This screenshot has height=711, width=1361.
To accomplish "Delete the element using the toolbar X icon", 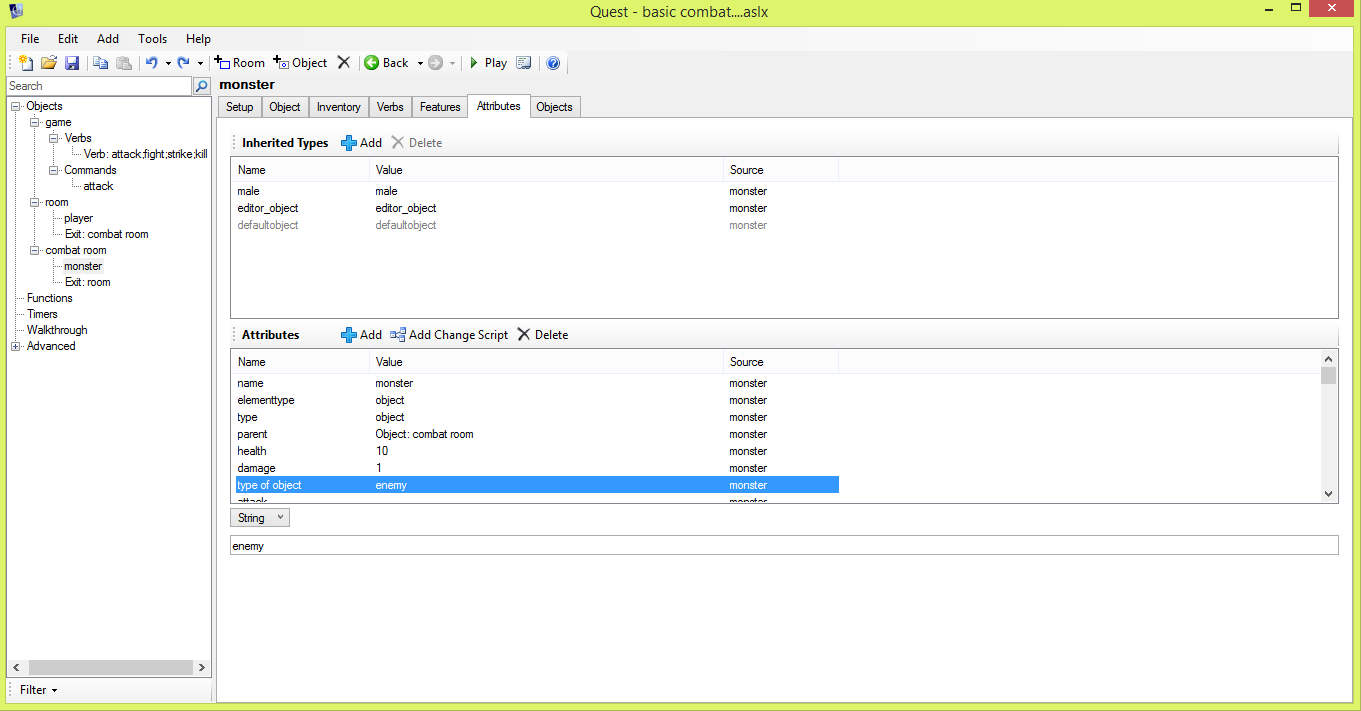I will point(344,63).
